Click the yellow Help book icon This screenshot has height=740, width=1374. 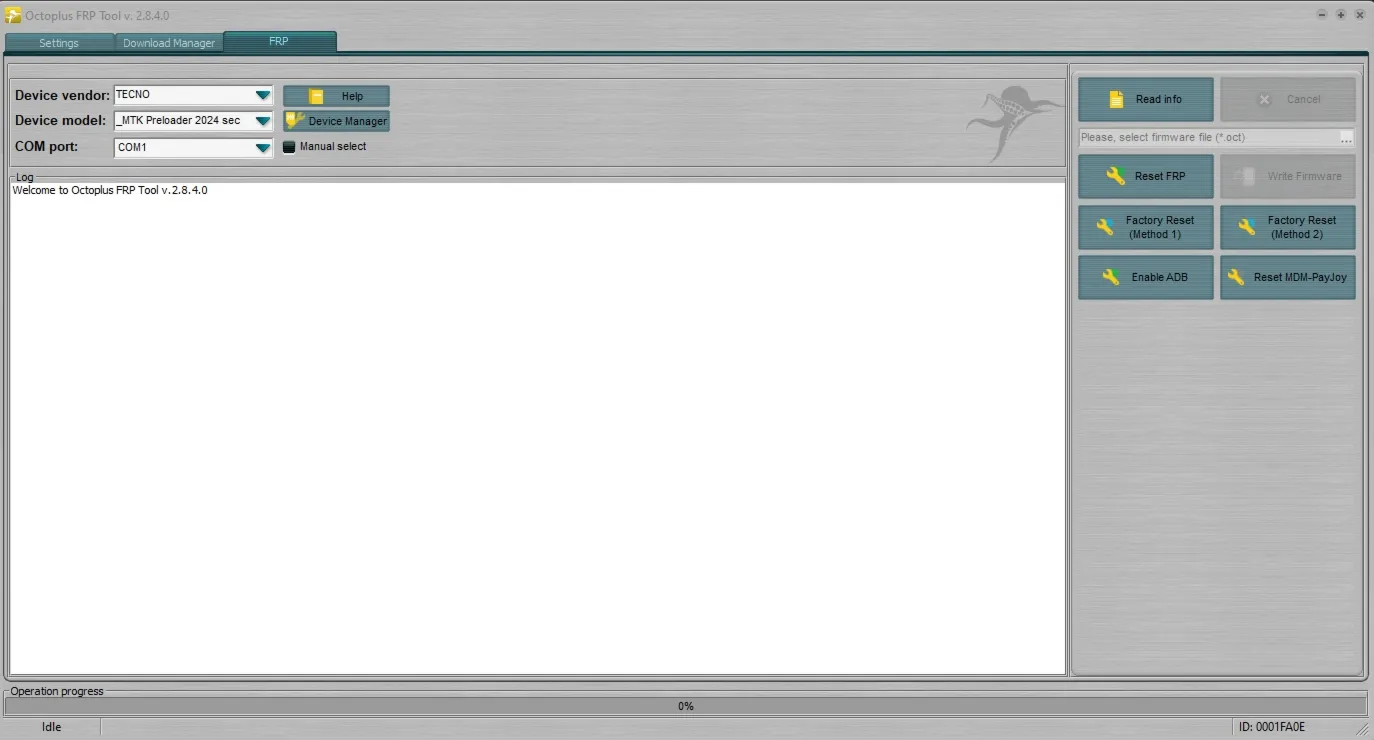click(x=316, y=96)
